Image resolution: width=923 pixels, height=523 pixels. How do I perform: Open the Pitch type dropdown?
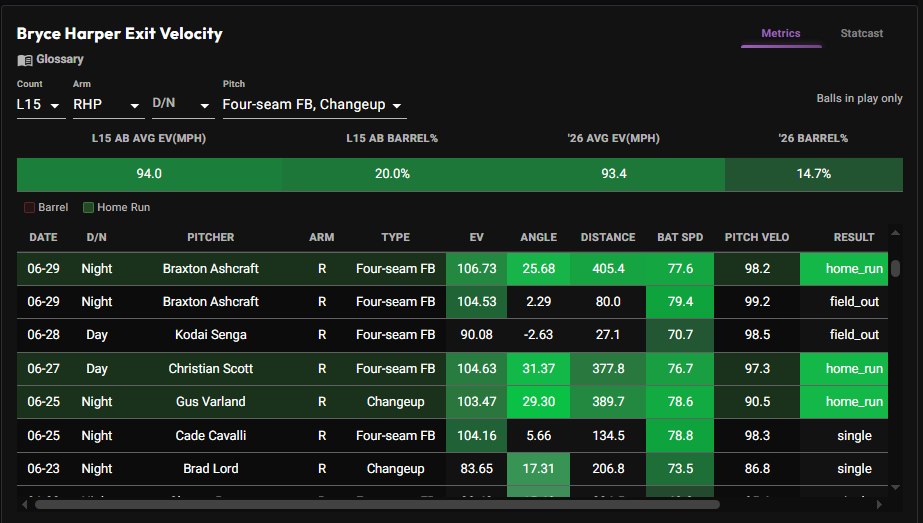tap(314, 105)
